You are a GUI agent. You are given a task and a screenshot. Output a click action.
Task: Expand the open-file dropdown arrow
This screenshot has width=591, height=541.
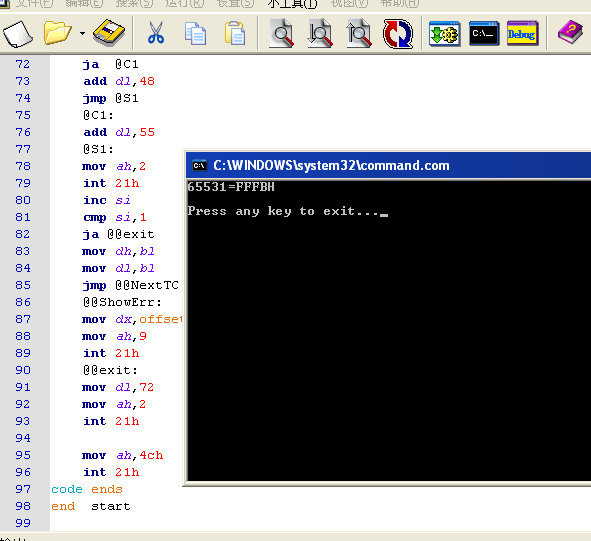tap(82, 34)
